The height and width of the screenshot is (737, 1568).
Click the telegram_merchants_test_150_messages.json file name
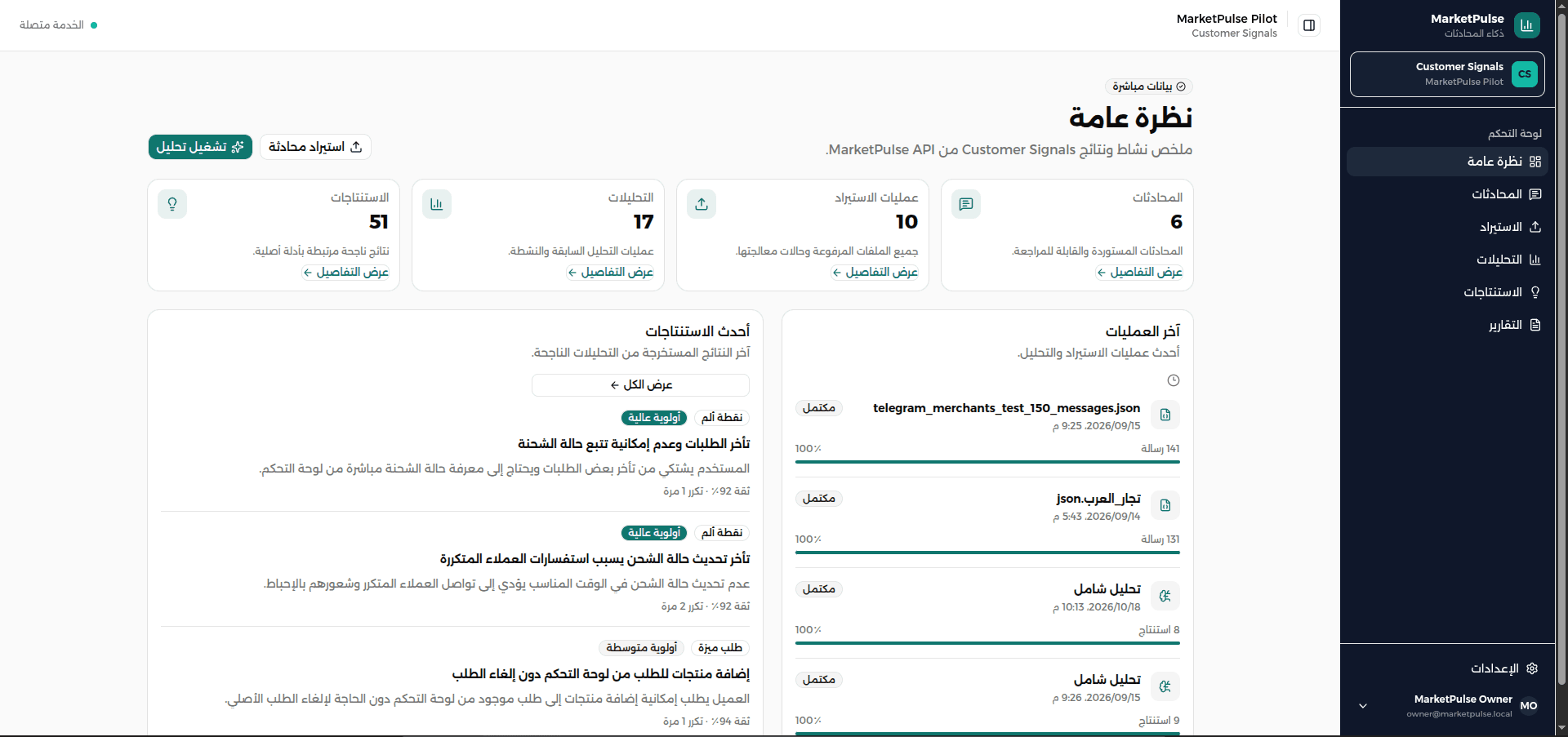click(1006, 408)
